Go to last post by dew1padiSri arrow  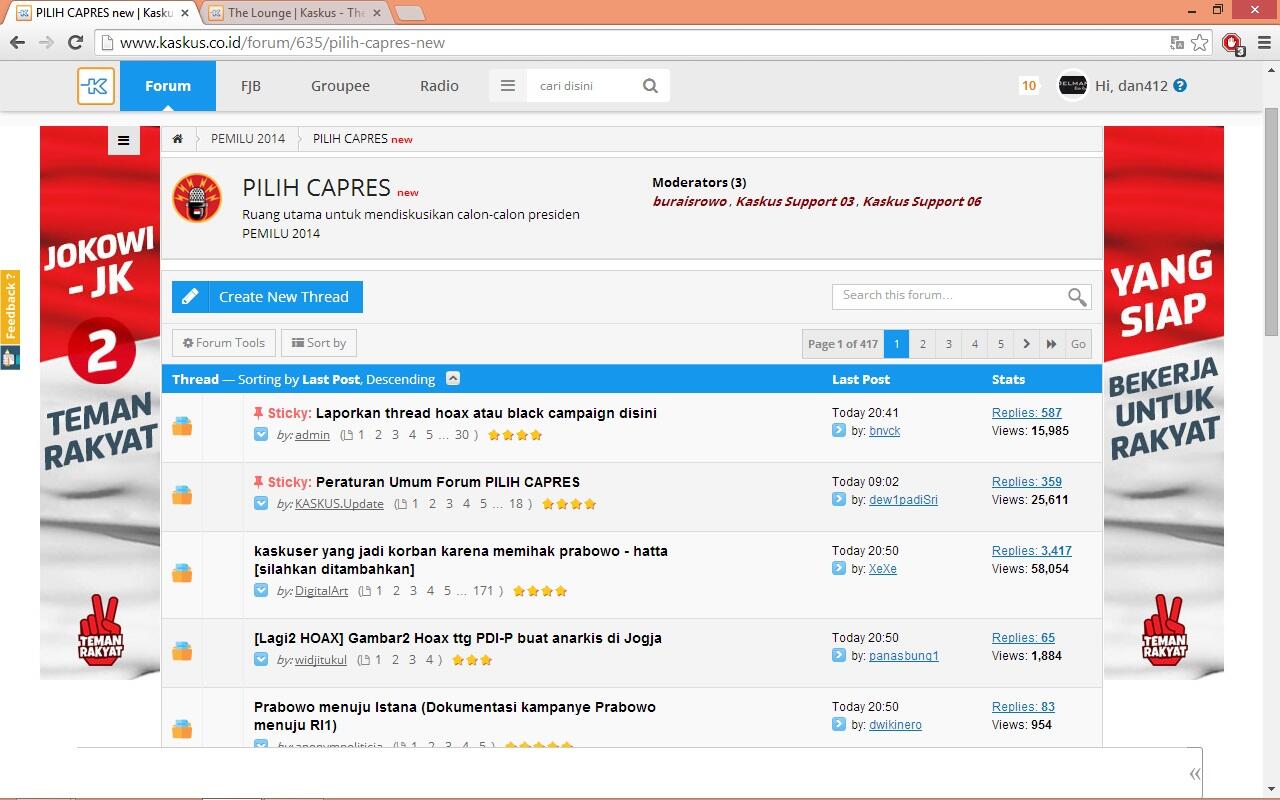(839, 499)
